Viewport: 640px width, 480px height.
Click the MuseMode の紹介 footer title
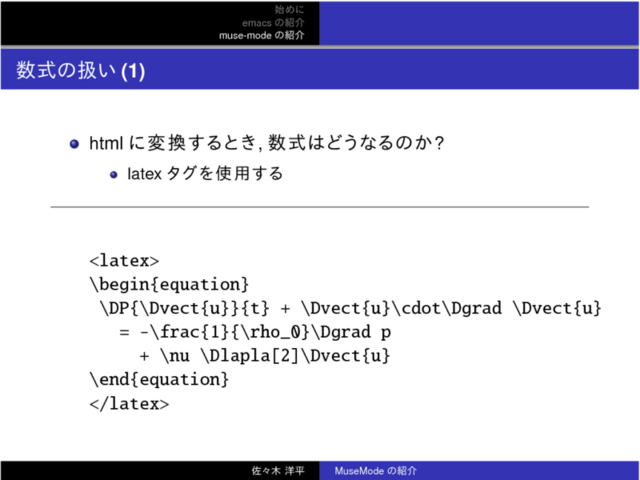coord(376,470)
